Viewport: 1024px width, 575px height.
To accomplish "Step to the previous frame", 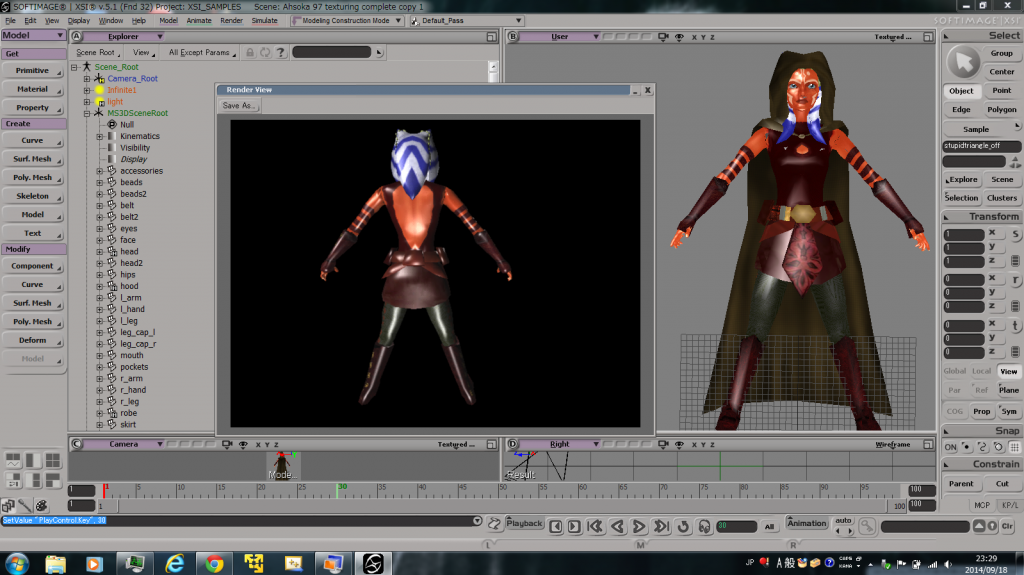I will click(x=556, y=526).
